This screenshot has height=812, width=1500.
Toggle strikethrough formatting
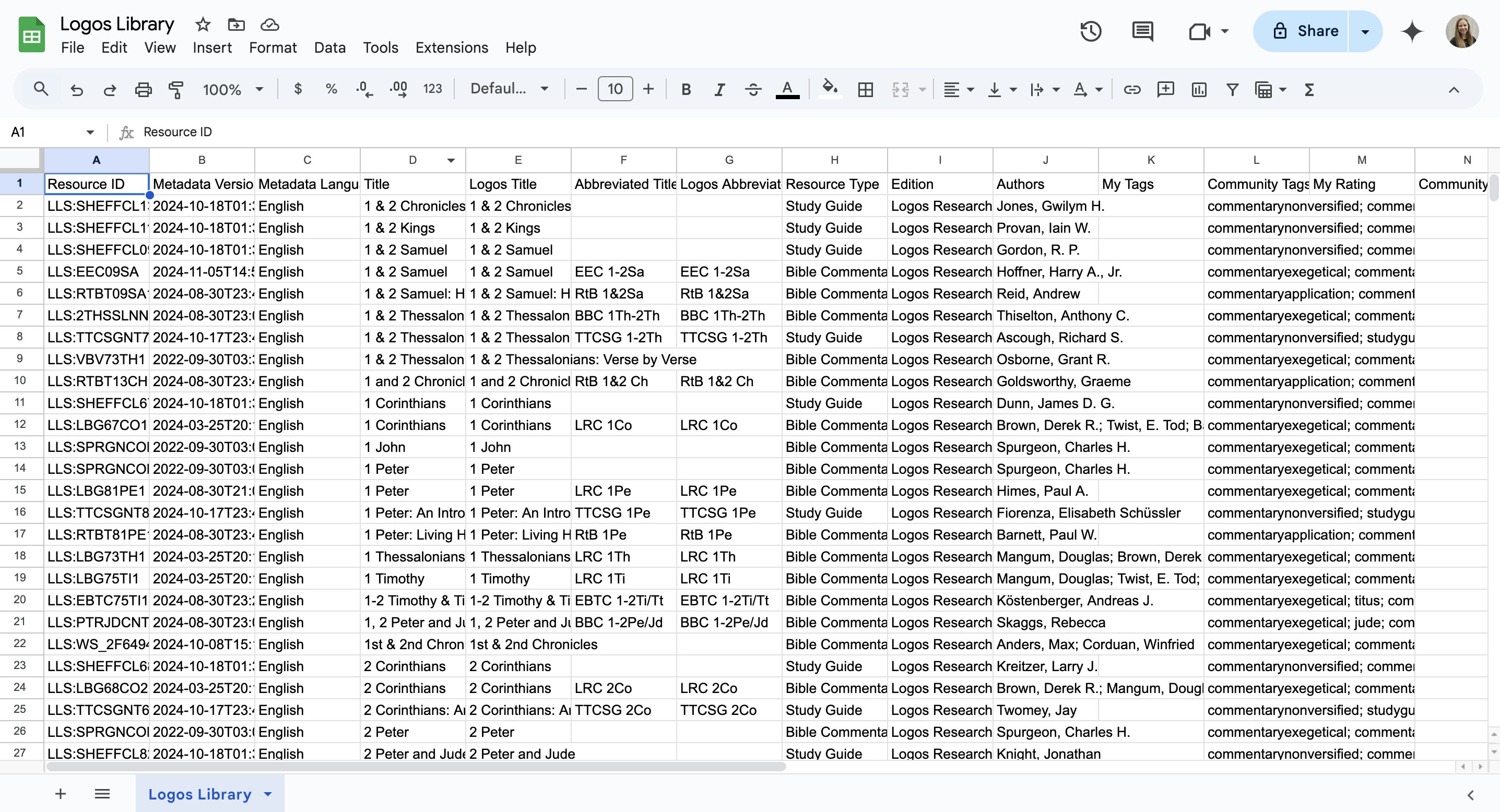click(x=753, y=89)
